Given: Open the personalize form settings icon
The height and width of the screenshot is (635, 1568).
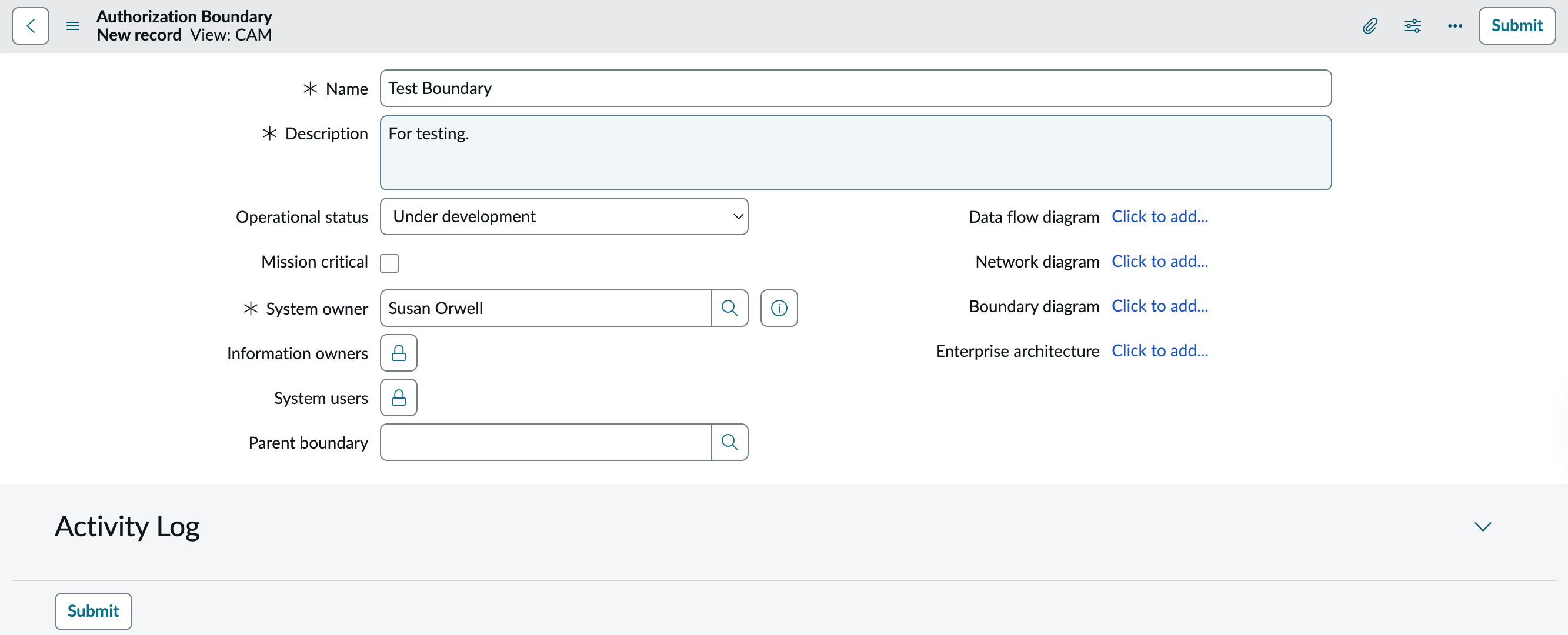Looking at the screenshot, I should pos(1413,25).
